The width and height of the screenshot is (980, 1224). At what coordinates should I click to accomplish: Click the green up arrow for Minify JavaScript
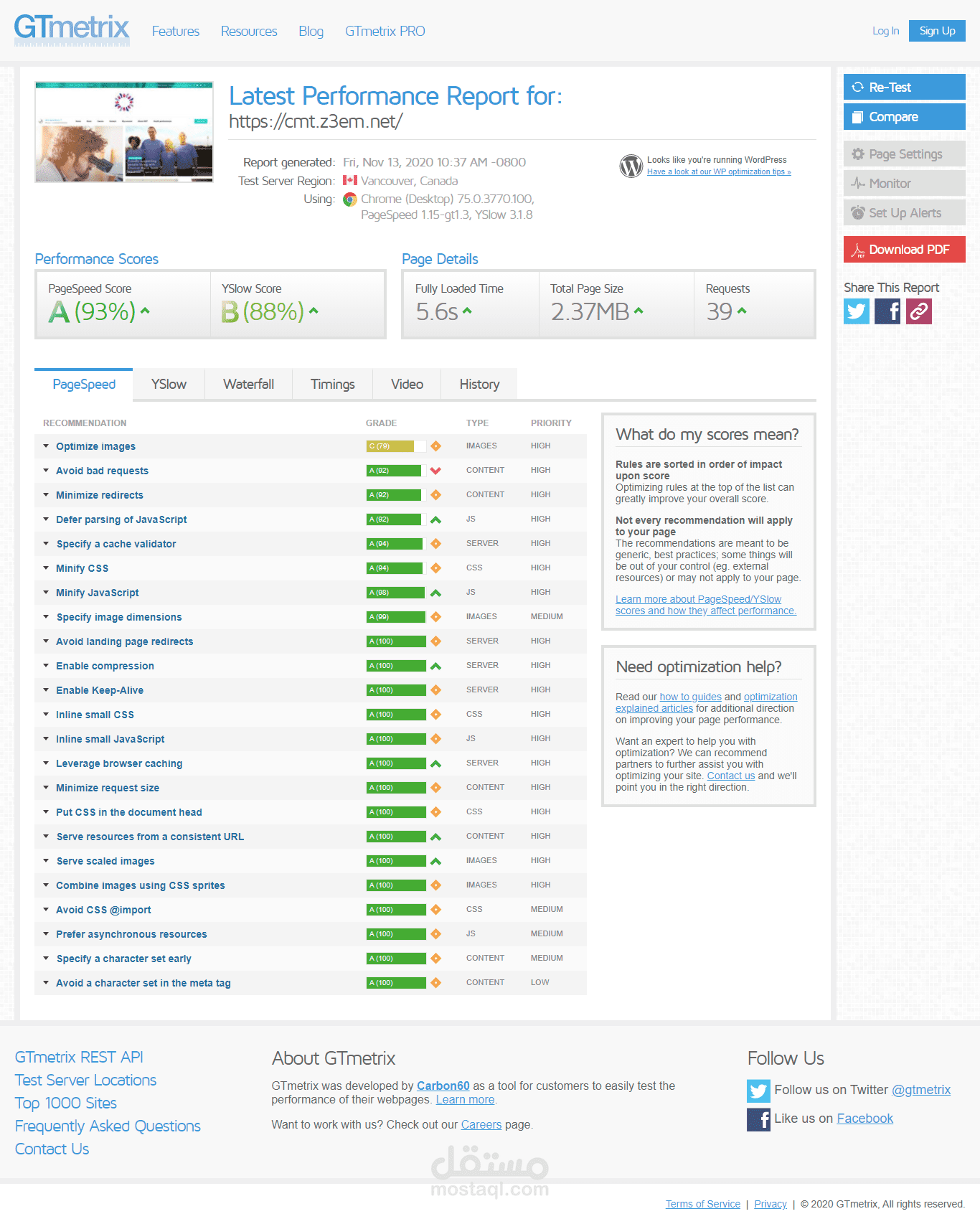point(435,593)
